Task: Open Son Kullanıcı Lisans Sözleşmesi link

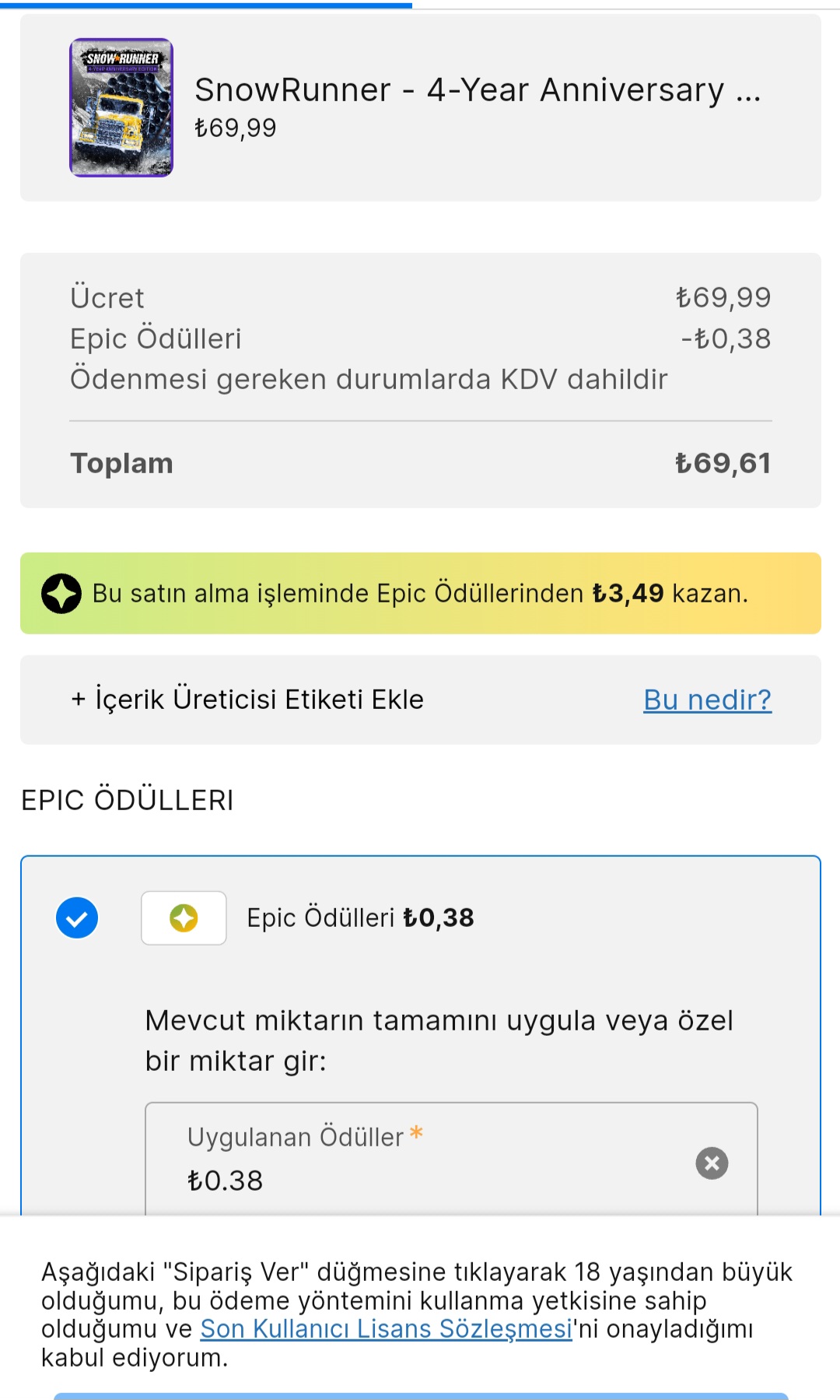Action: [386, 1329]
